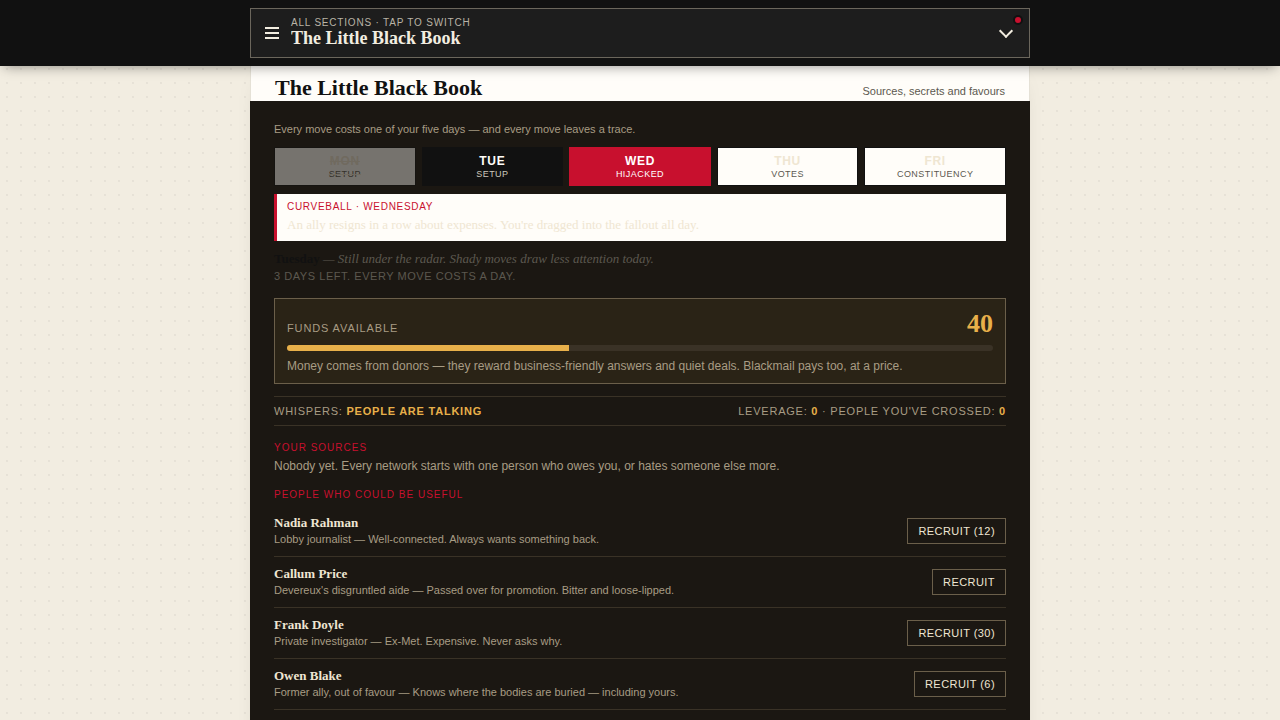Click the Whispers: People are talking status

[378, 411]
